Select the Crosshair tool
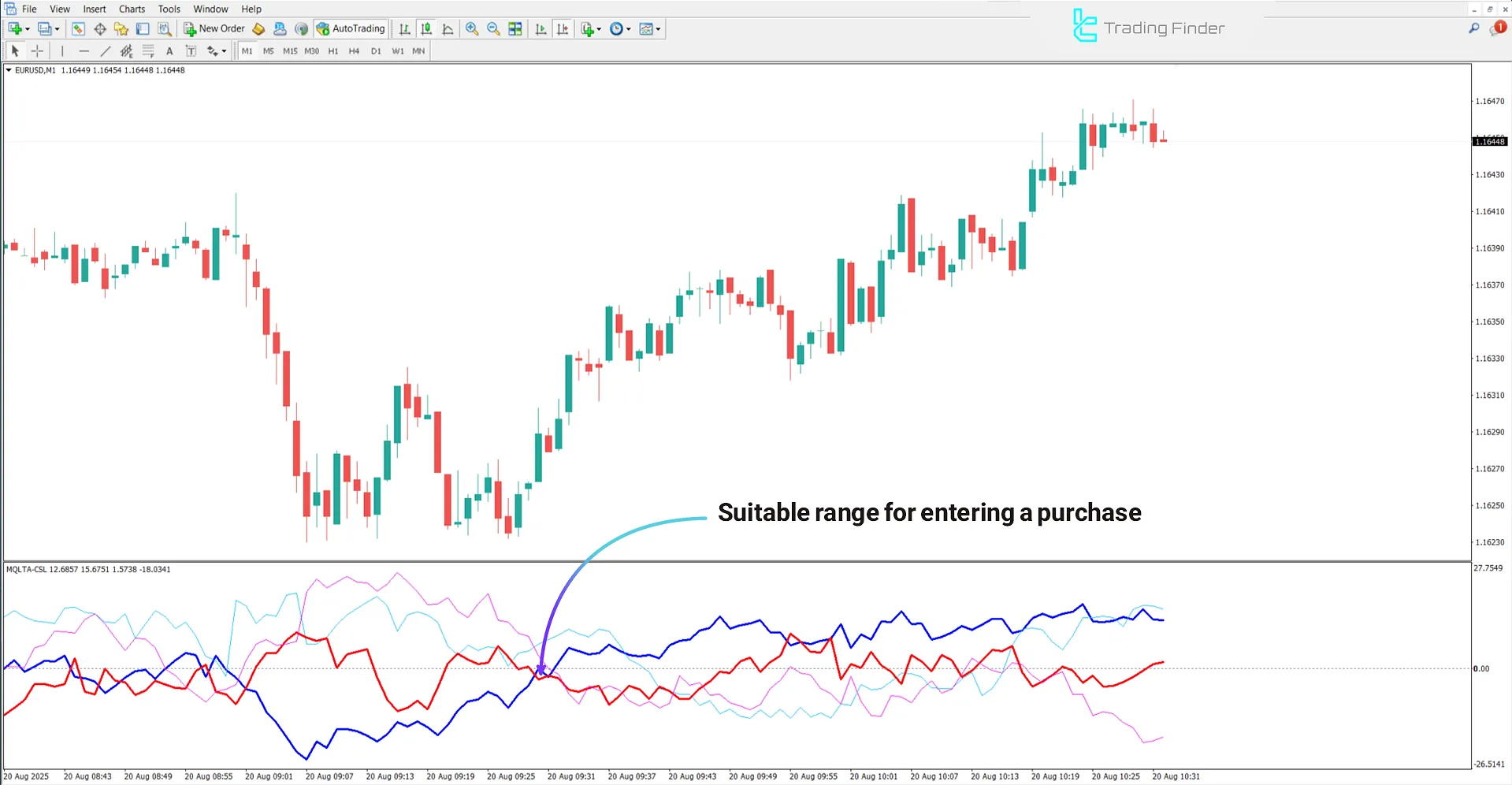The width and height of the screenshot is (1512, 785). [37, 51]
